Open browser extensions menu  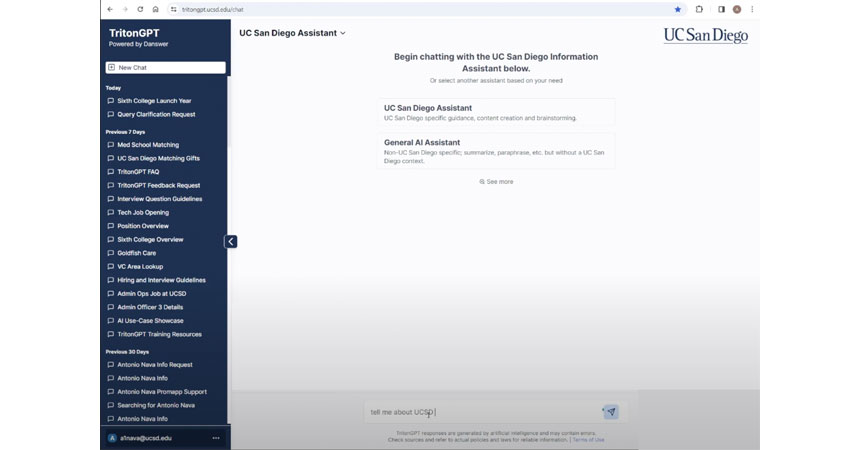point(699,9)
